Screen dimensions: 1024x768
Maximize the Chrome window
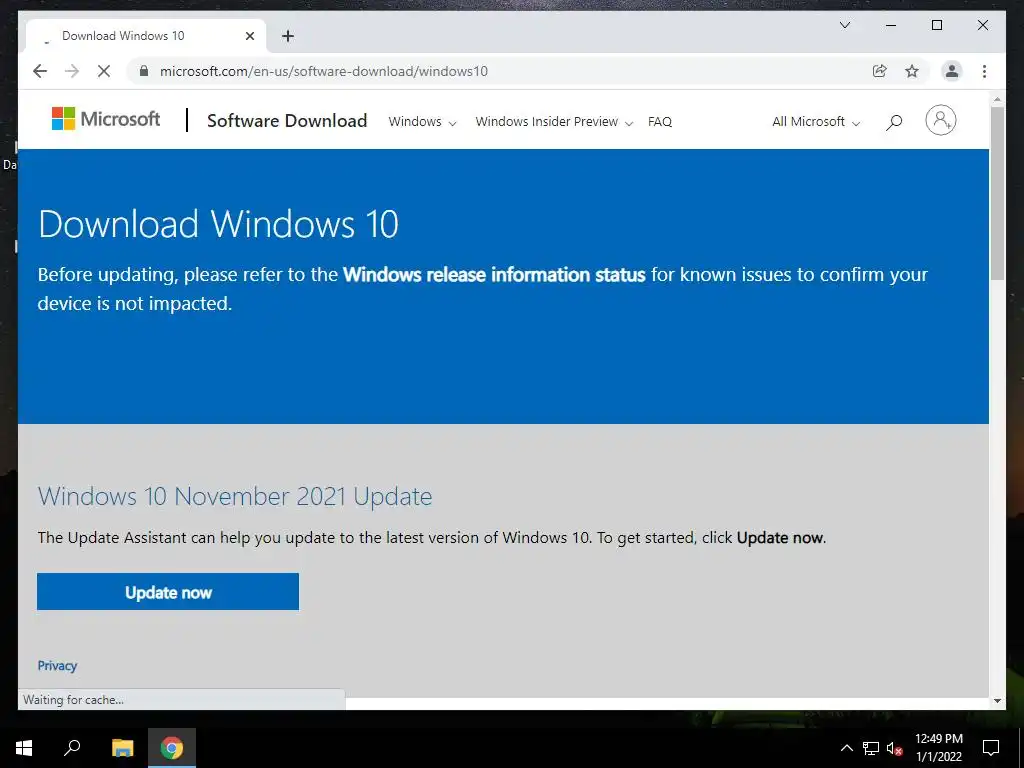tap(936, 25)
